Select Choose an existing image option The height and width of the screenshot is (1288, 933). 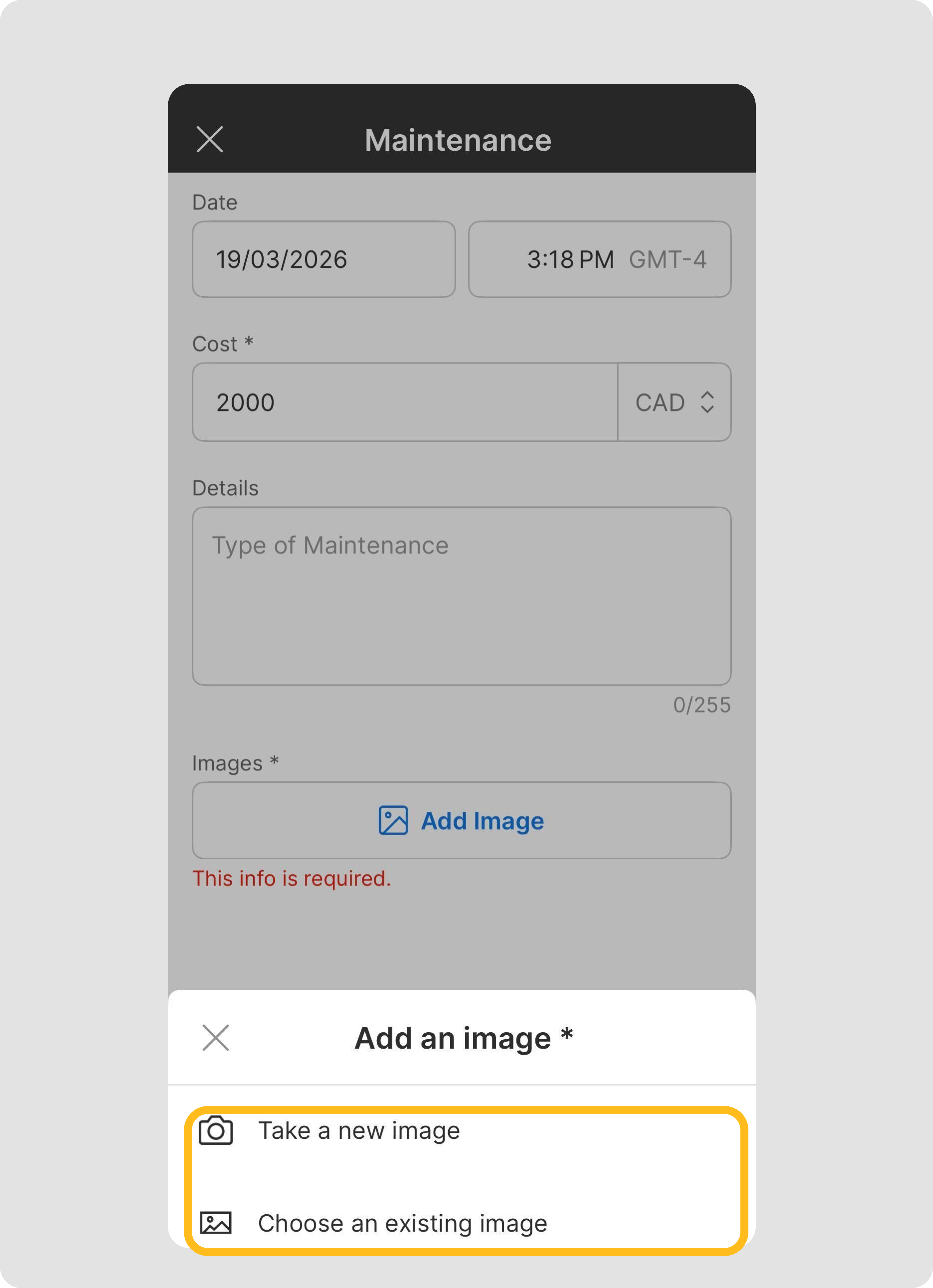click(402, 1223)
